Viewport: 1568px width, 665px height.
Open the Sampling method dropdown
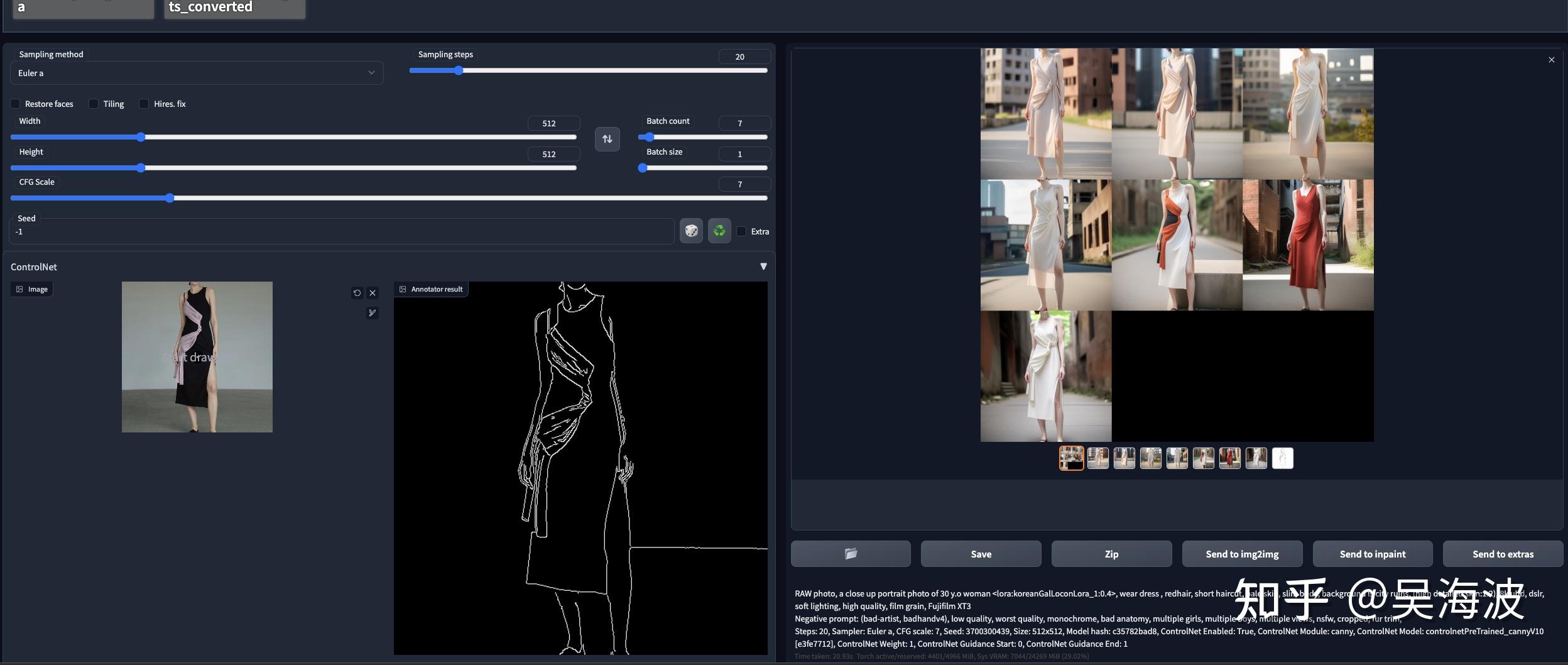pos(196,73)
